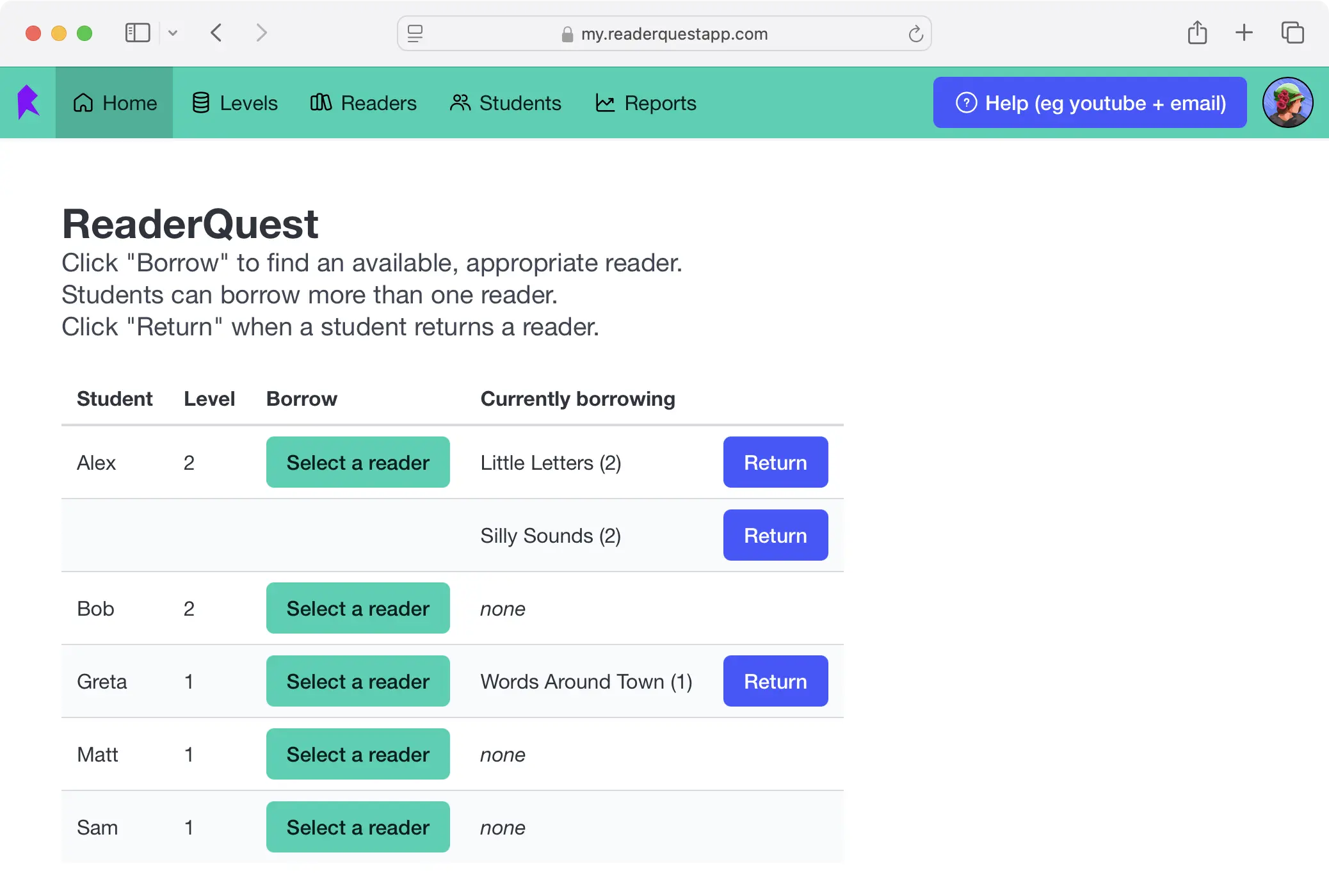Navigate to the Students page
This screenshot has height=896, width=1329.
coord(505,103)
